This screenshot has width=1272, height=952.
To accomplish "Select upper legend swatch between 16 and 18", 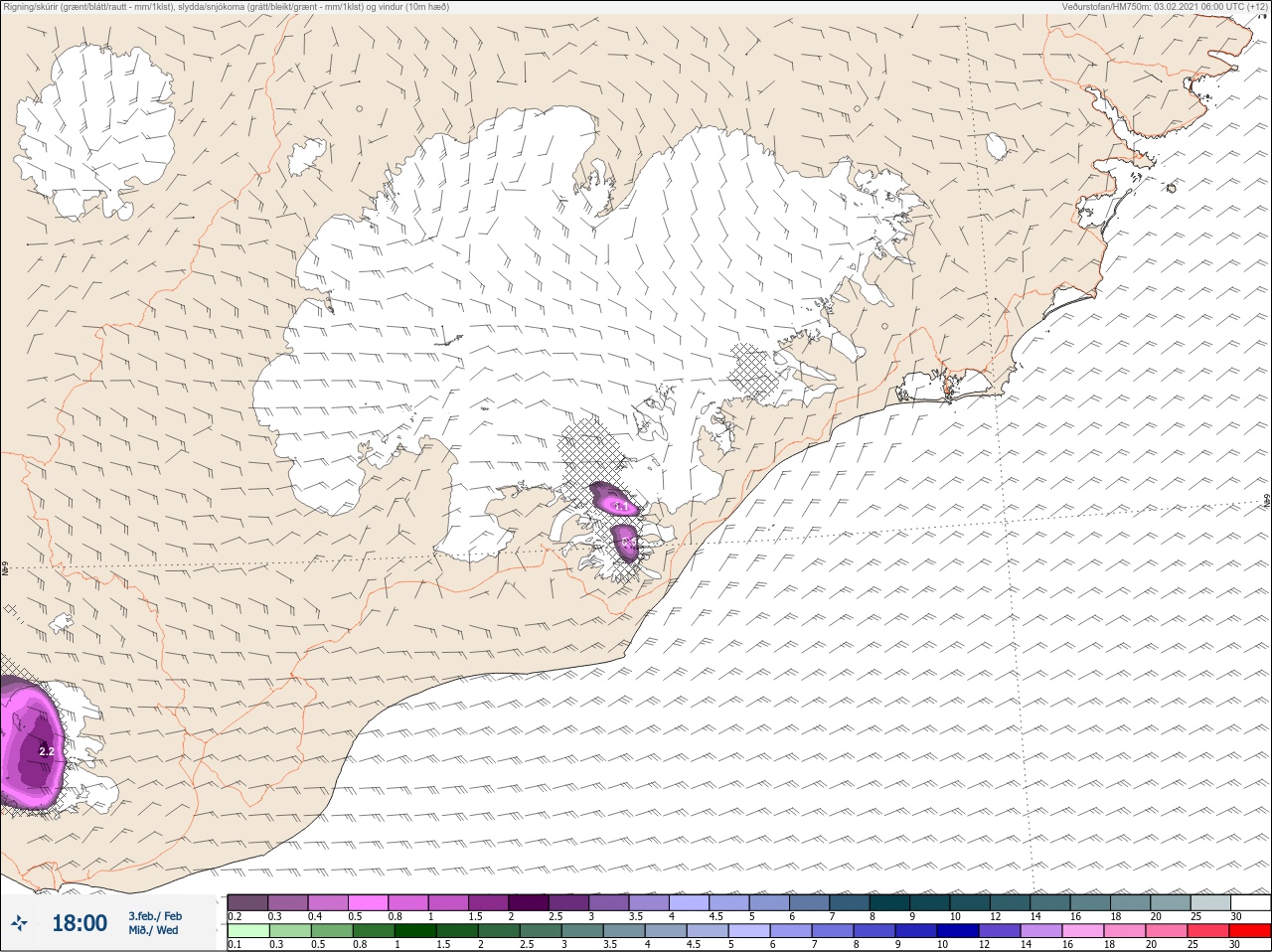I will pyautogui.click(x=1090, y=902).
